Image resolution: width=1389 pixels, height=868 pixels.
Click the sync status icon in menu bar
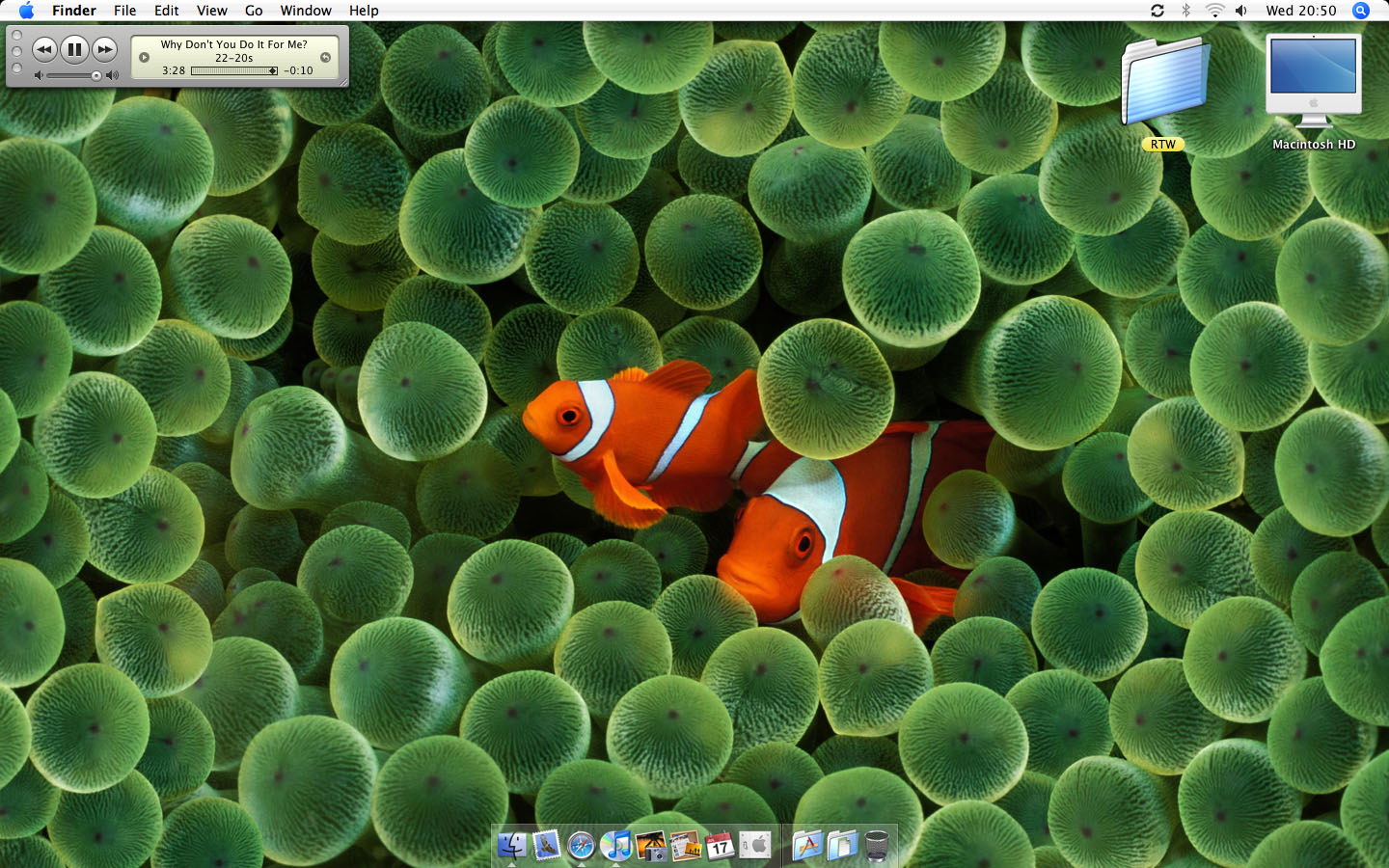(x=1157, y=11)
